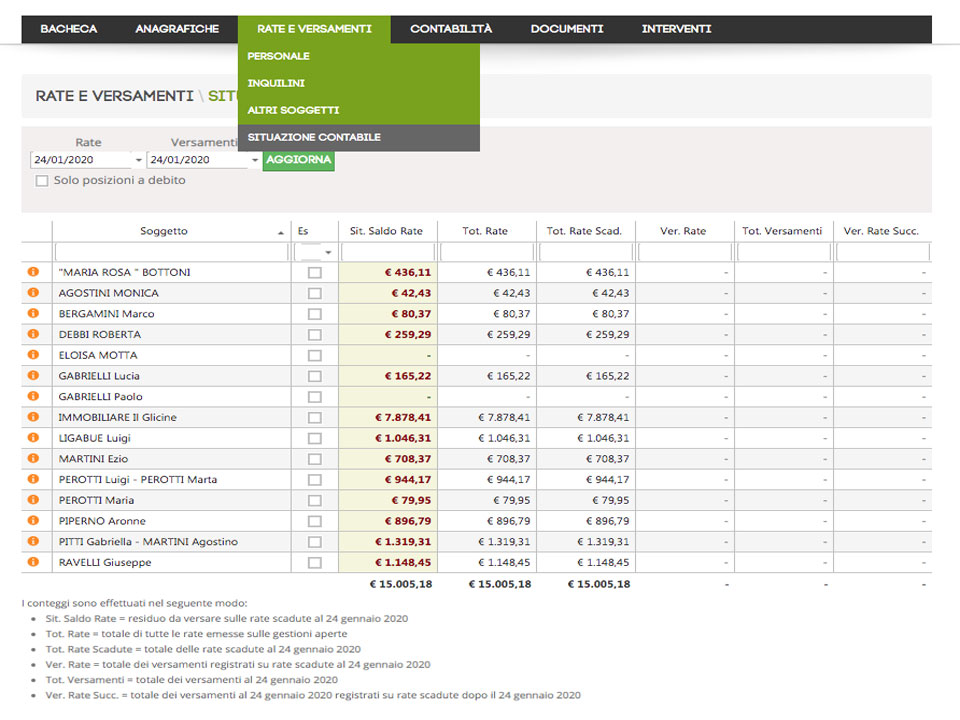Image resolution: width=960 pixels, height=720 pixels.
Task: Click info icon next to AGOSTINI MONICA
Action: pos(33,293)
